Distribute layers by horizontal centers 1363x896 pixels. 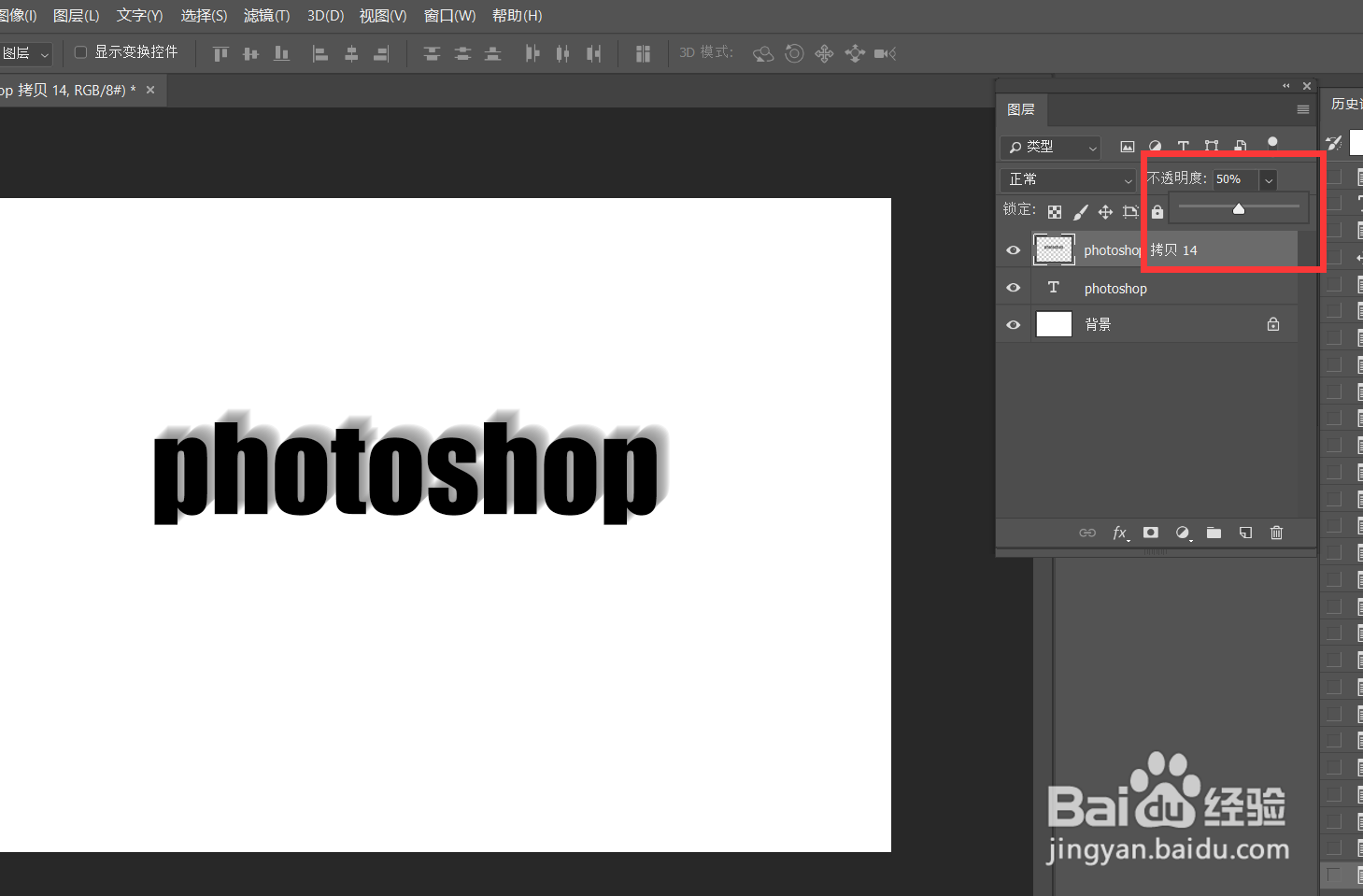[x=562, y=53]
